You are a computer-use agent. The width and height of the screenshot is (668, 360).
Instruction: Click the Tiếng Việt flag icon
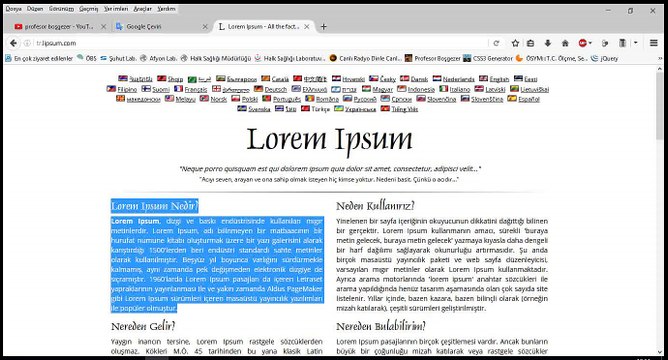click(385, 109)
